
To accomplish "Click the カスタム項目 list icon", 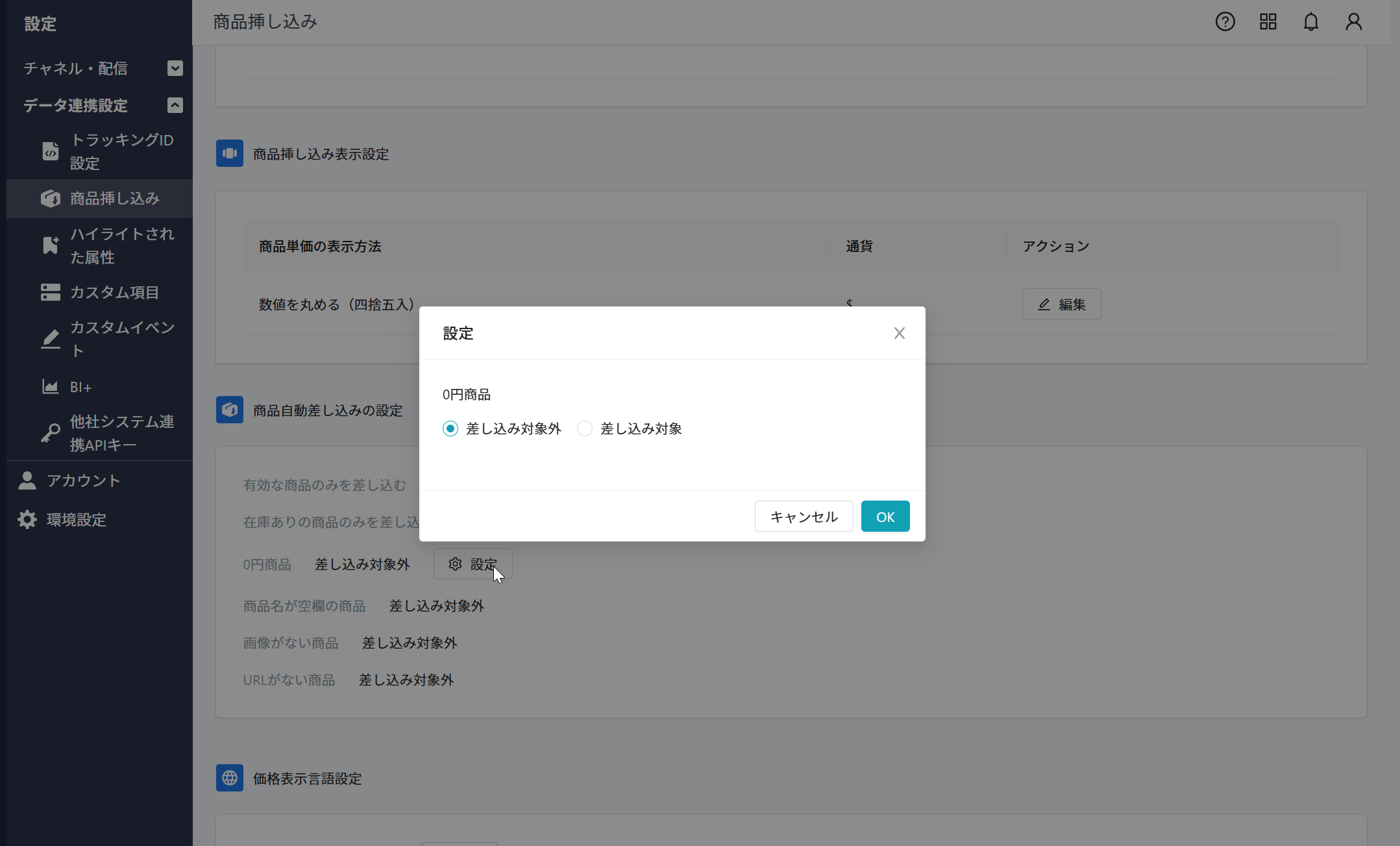I will tap(50, 292).
